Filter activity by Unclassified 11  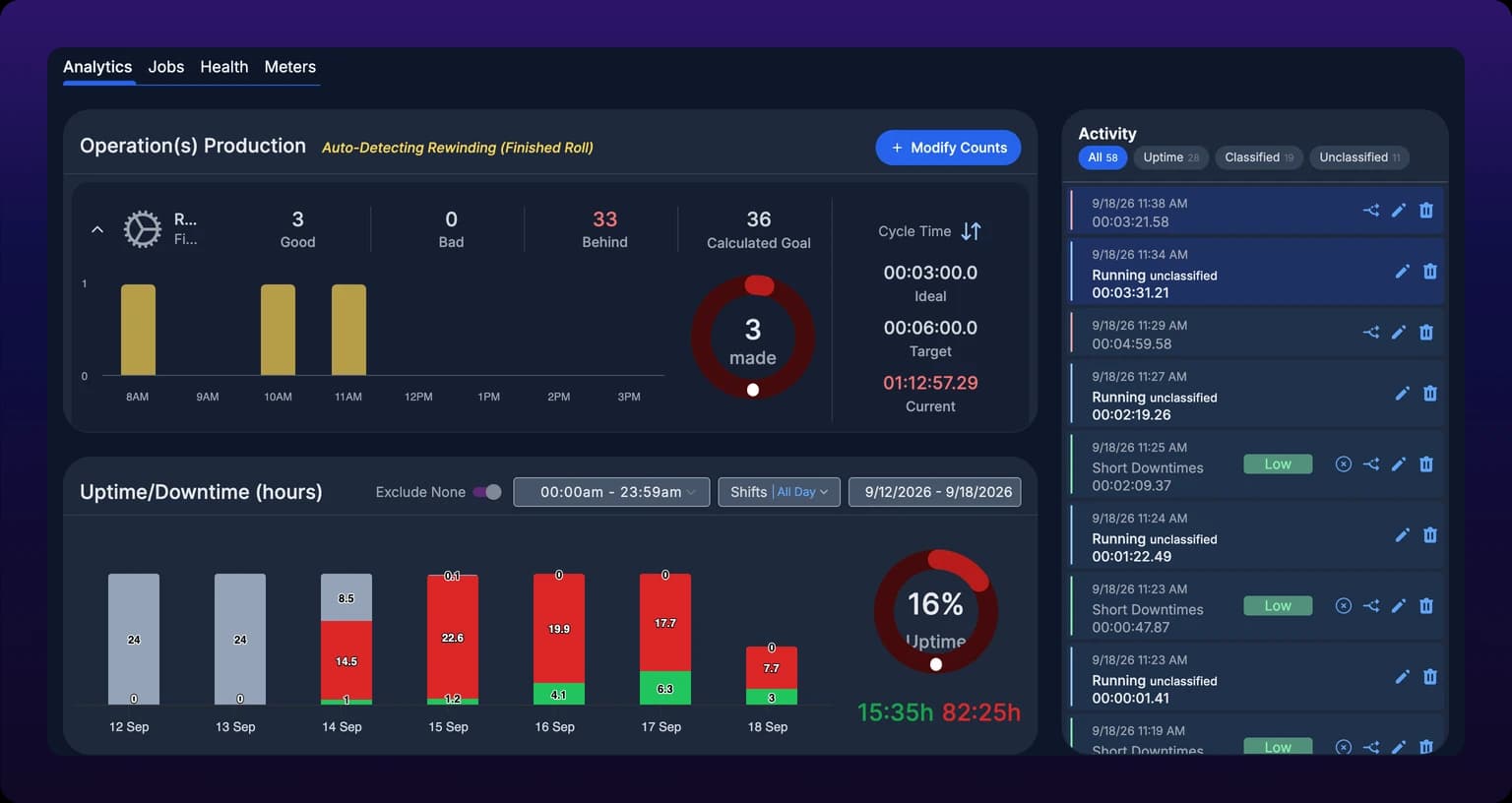(1358, 157)
